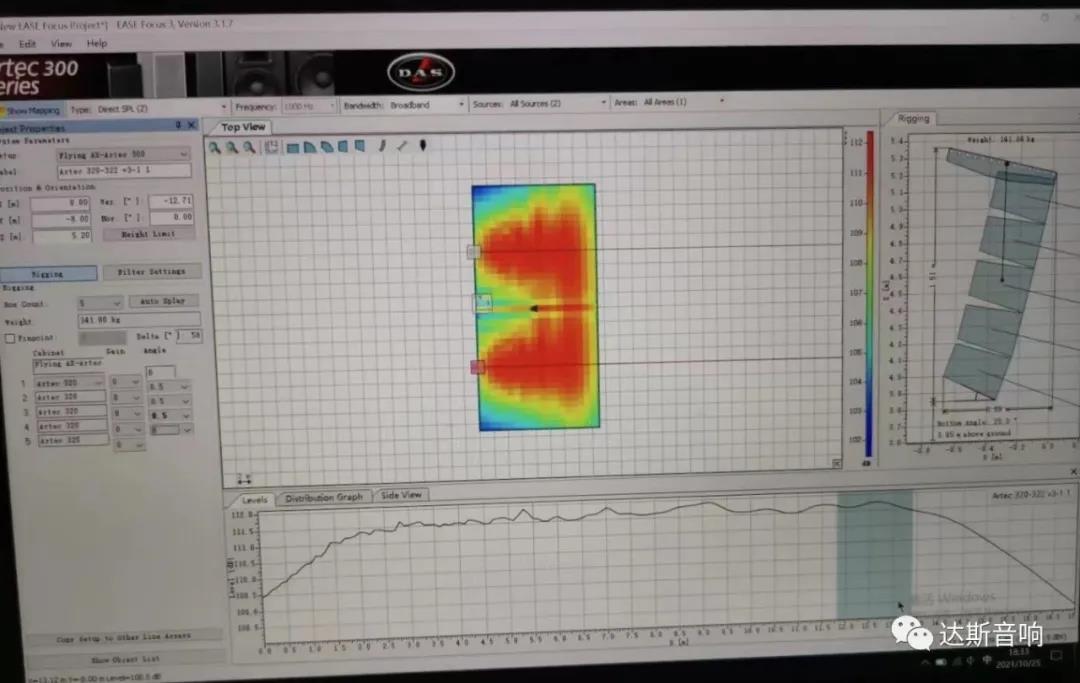This screenshot has width=1080, height=683.
Task: Select the rectangular audience area tool
Action: 293,147
